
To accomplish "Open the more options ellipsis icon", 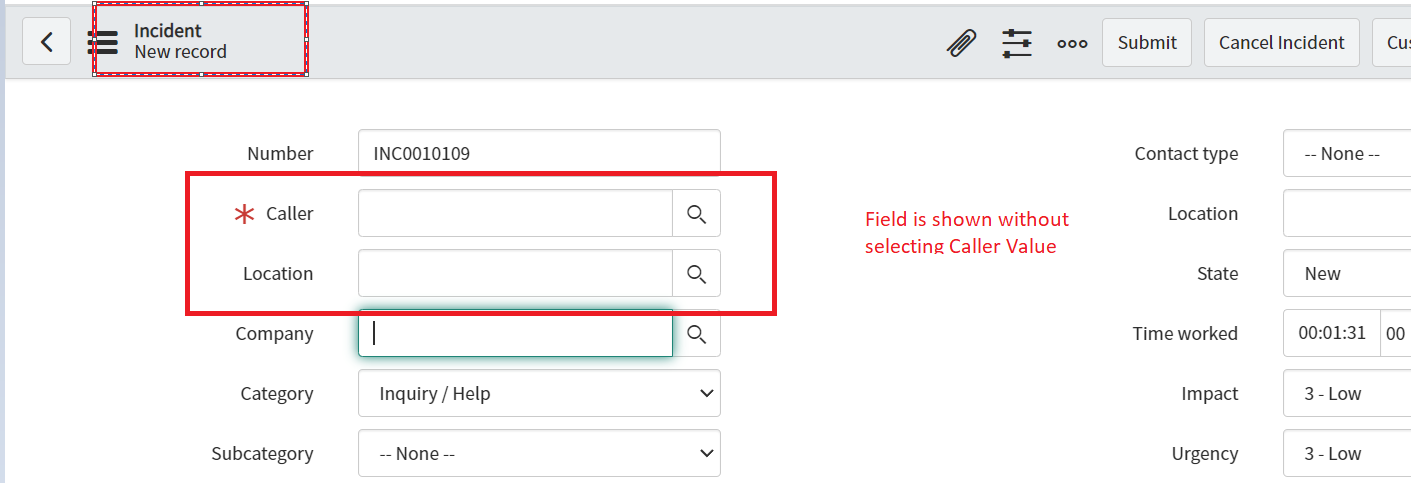I will click(x=1072, y=44).
